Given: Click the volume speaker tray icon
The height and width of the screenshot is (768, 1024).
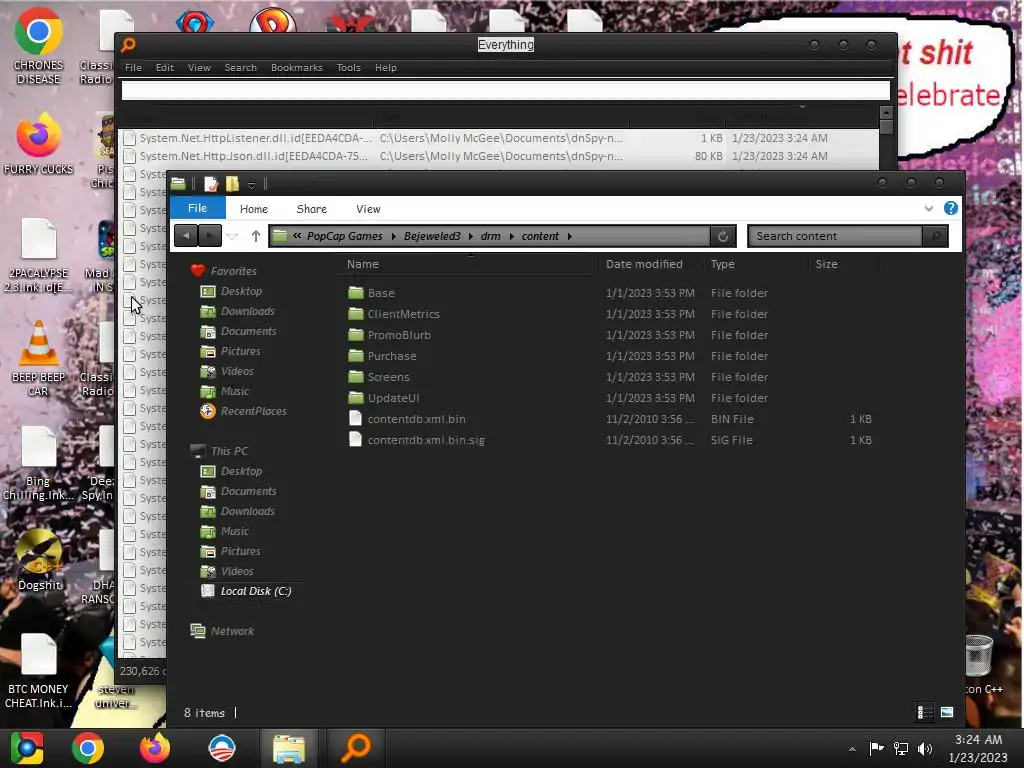Looking at the screenshot, I should [x=925, y=748].
